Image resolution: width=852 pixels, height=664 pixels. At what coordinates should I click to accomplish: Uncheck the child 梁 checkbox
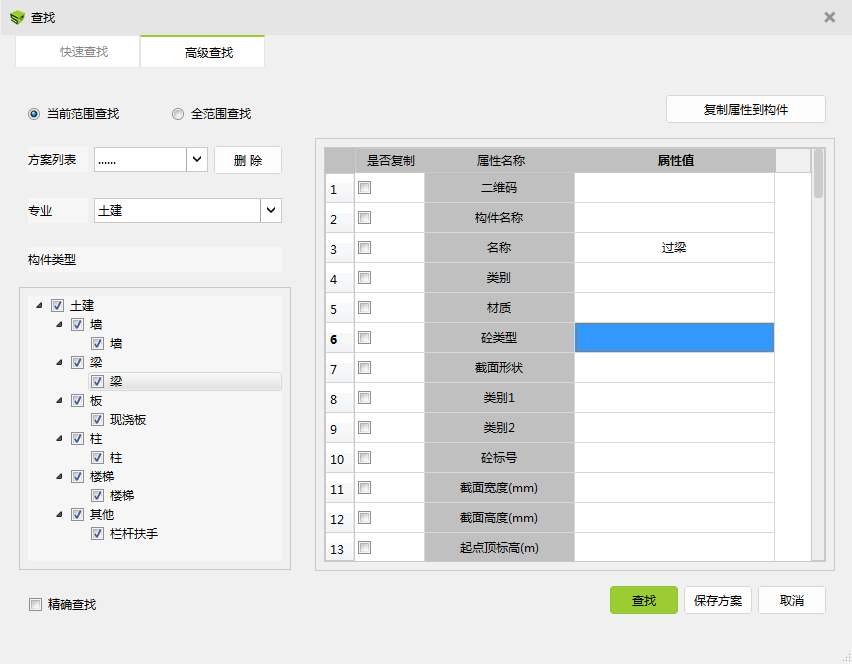[97, 381]
